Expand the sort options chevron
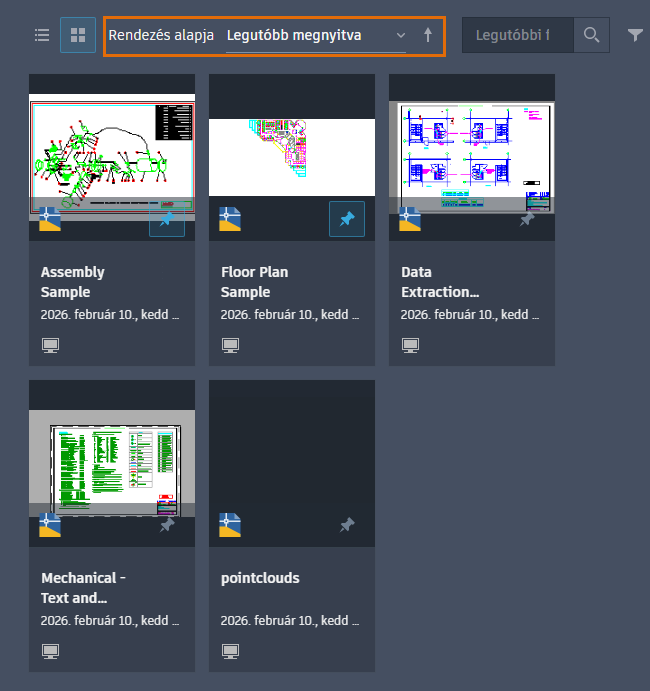The image size is (650, 691). [x=400, y=35]
